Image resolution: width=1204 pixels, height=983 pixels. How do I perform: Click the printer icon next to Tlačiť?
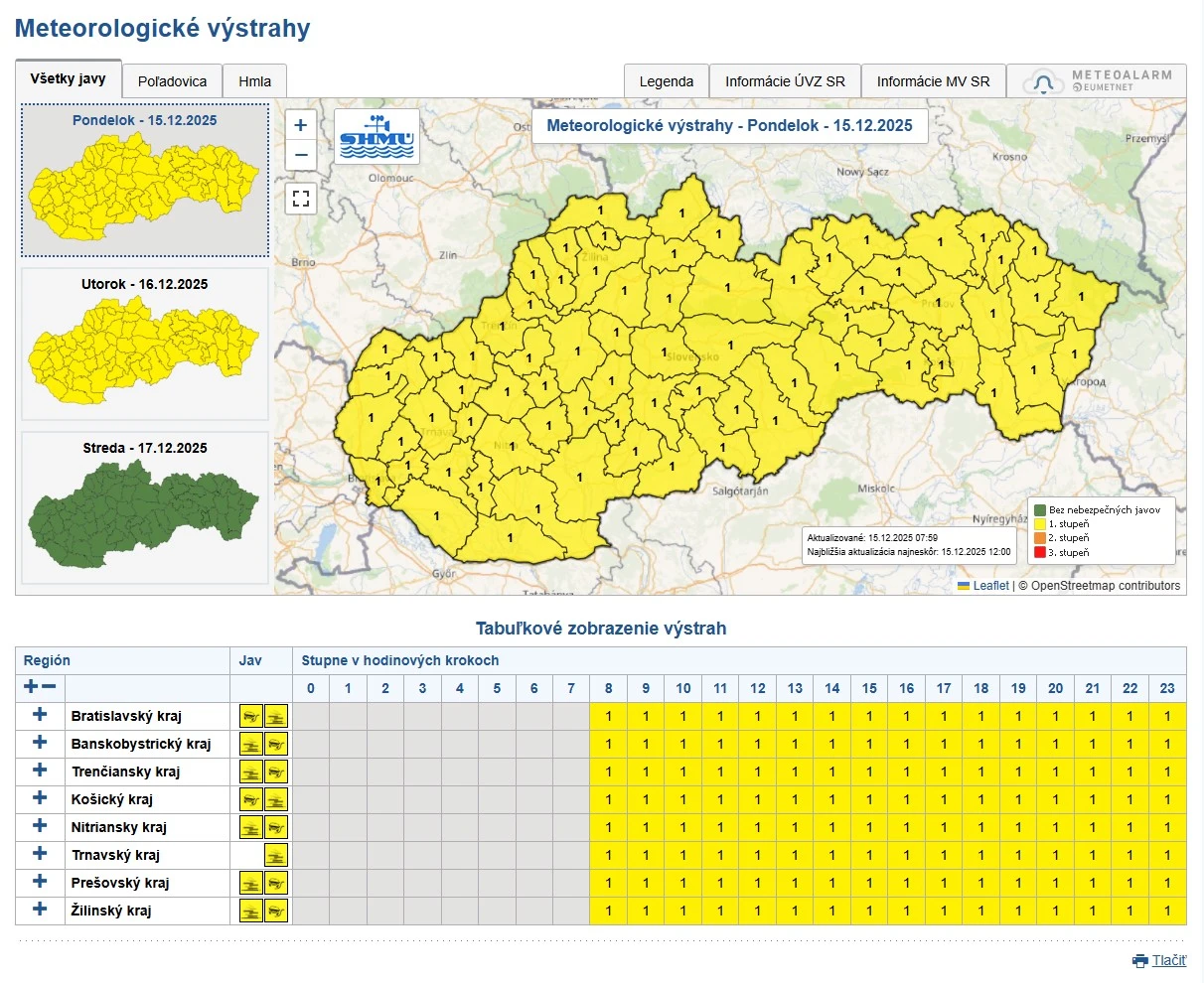(x=1139, y=960)
